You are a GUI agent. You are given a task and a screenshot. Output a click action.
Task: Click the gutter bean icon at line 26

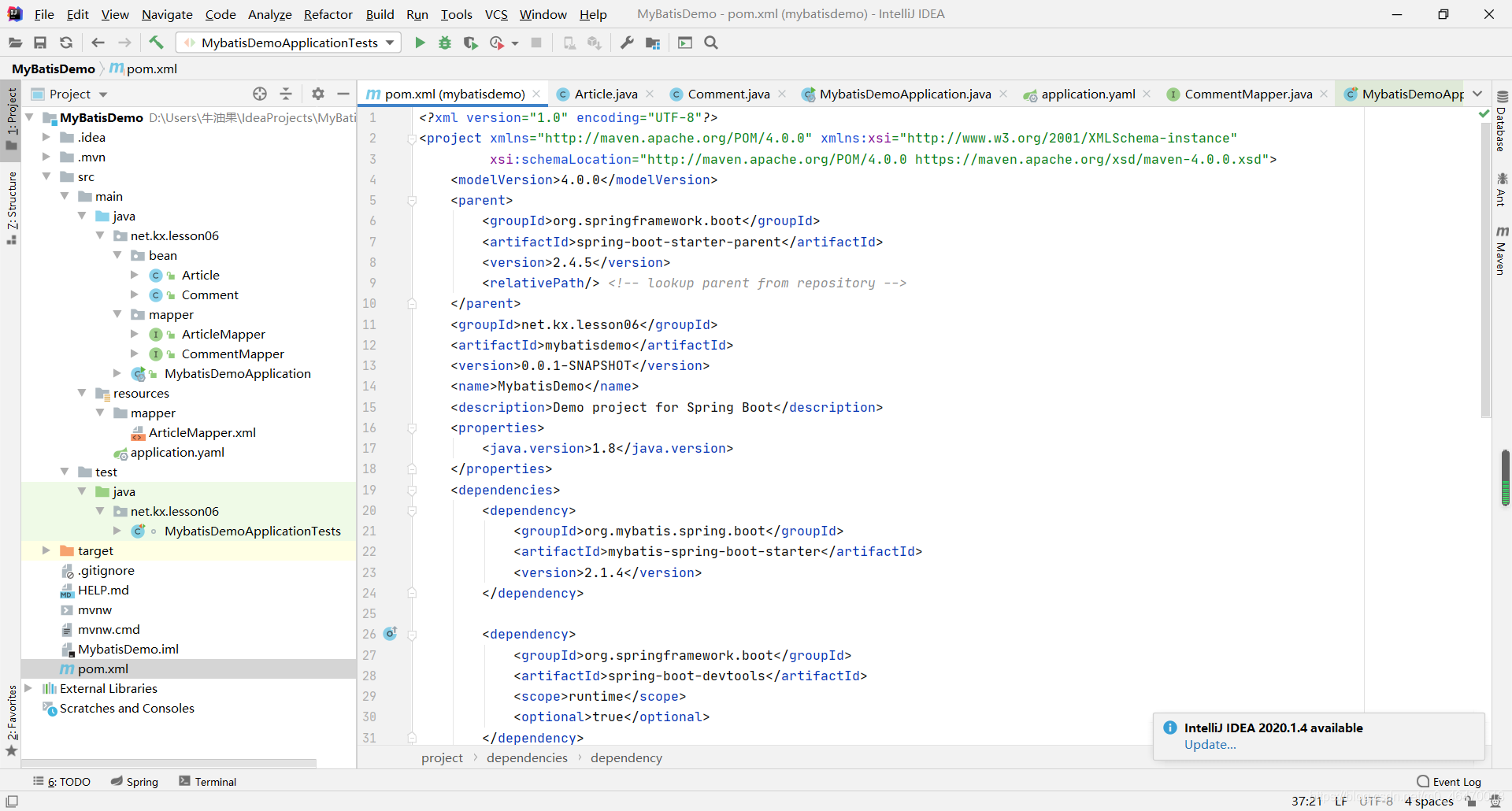click(391, 634)
